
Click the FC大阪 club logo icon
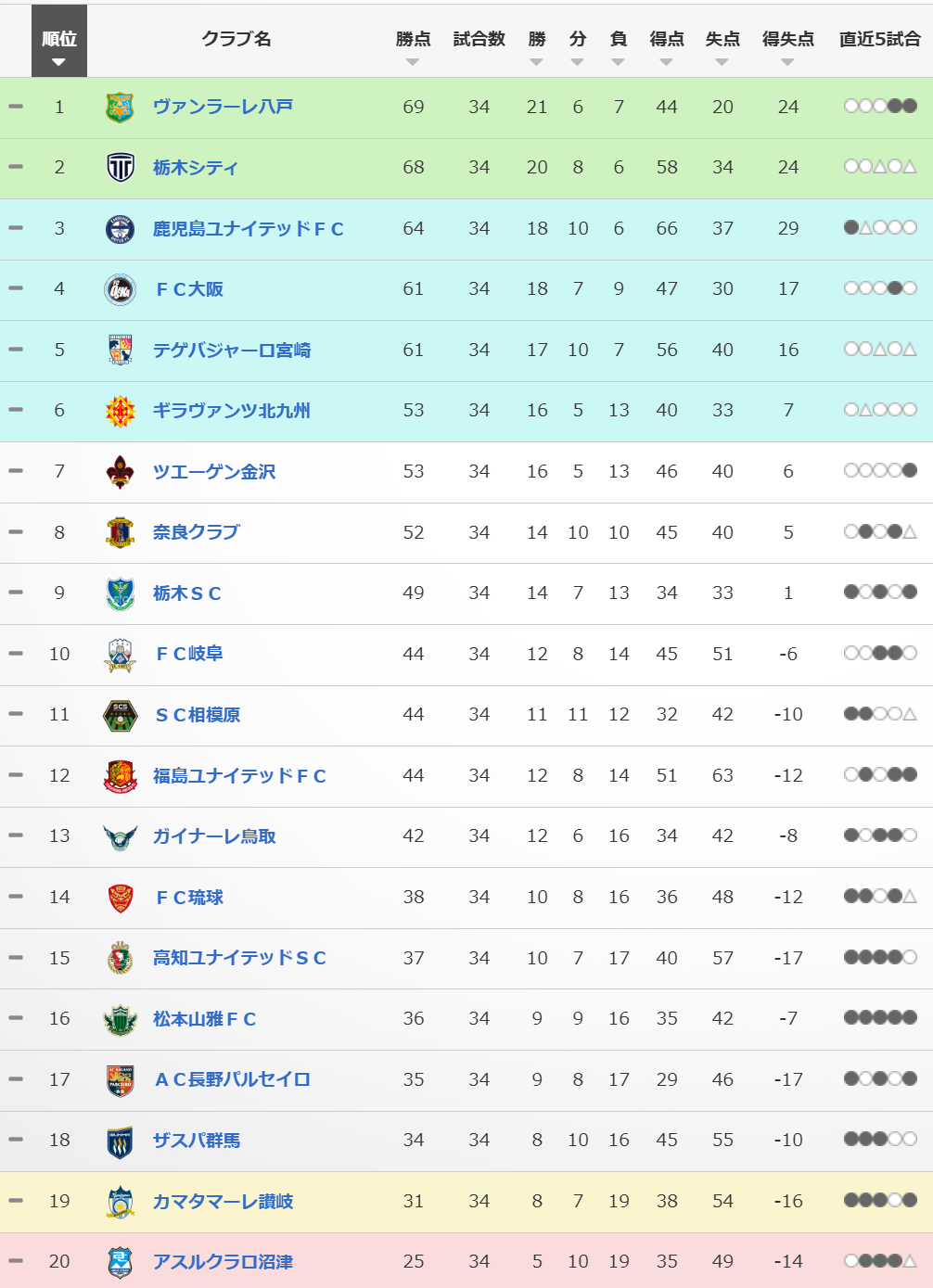point(120,289)
